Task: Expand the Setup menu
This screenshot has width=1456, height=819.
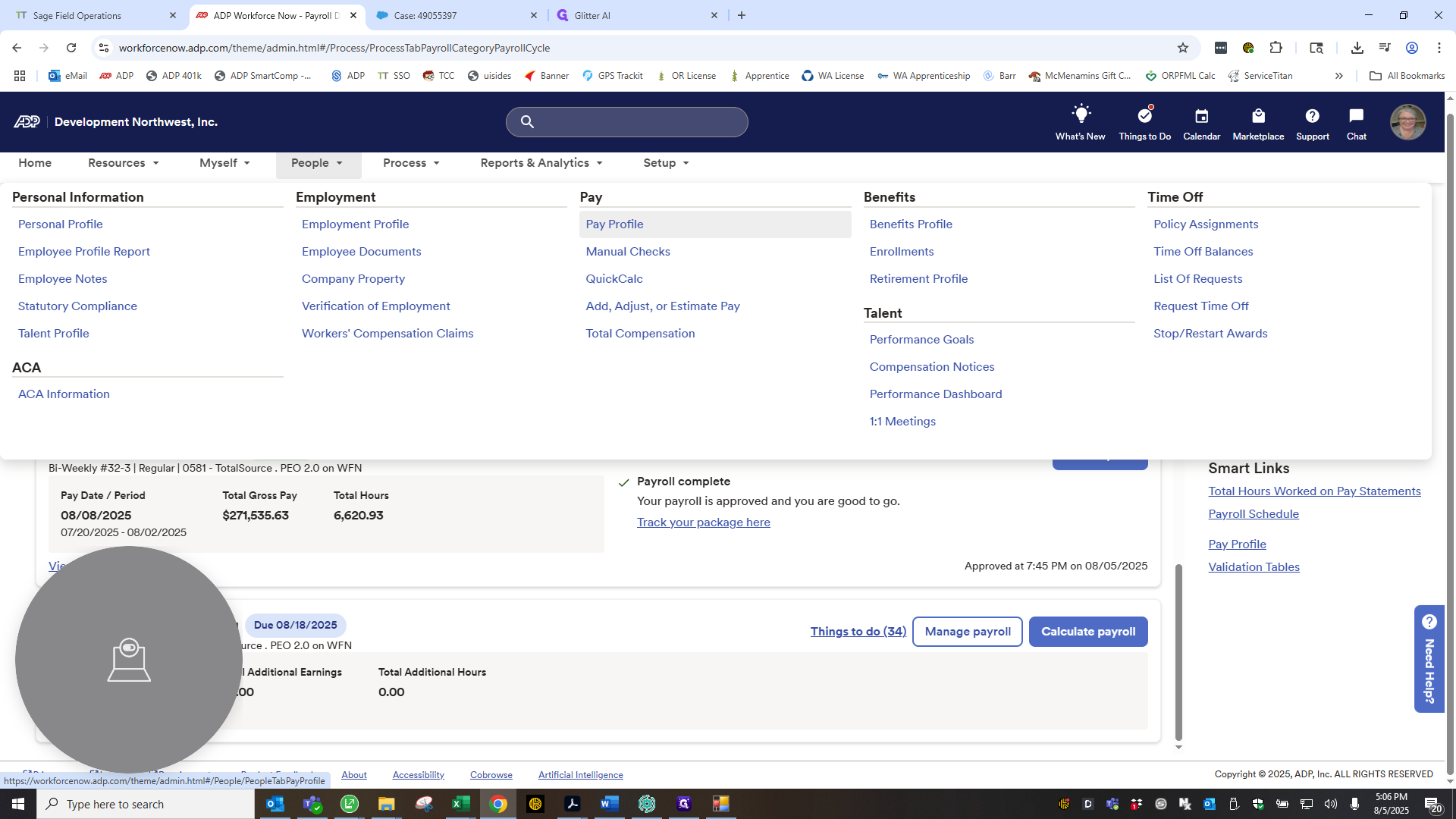Action: (x=666, y=163)
